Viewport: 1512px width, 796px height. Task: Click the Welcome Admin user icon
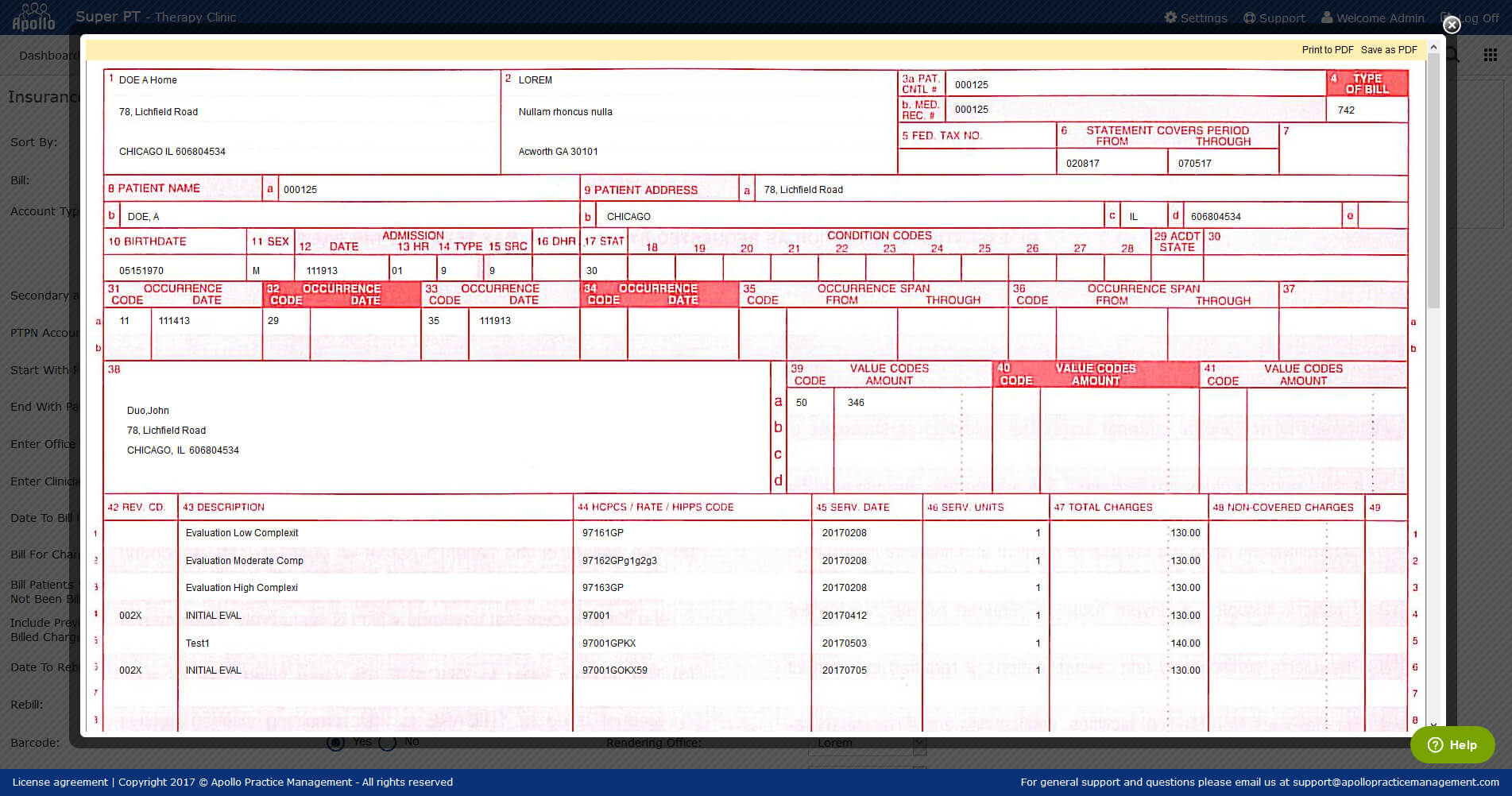1326,17
